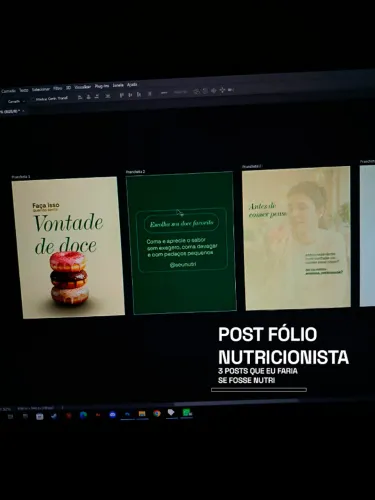Click the align right edges icon
Screen dimensions: 375x500
tap(97, 97)
